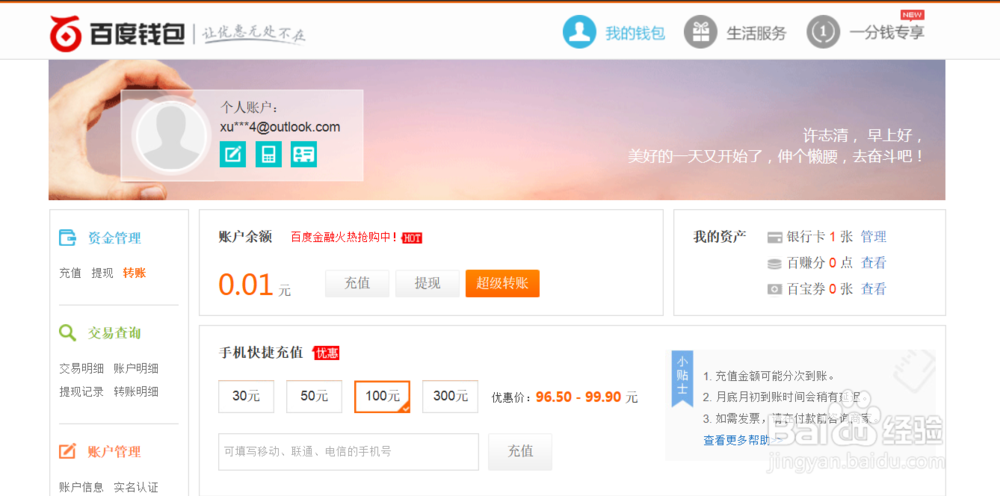This screenshot has height=496, width=1000.
Task: Click the 96.50 - 99.90 discount price
Action: point(578,397)
